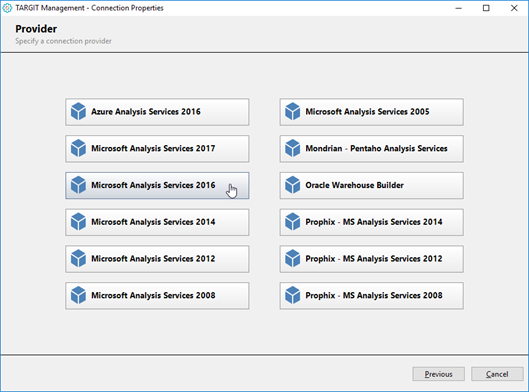Select Microsoft Analysis Services 2017 provider
529x392 pixels.
point(157,149)
